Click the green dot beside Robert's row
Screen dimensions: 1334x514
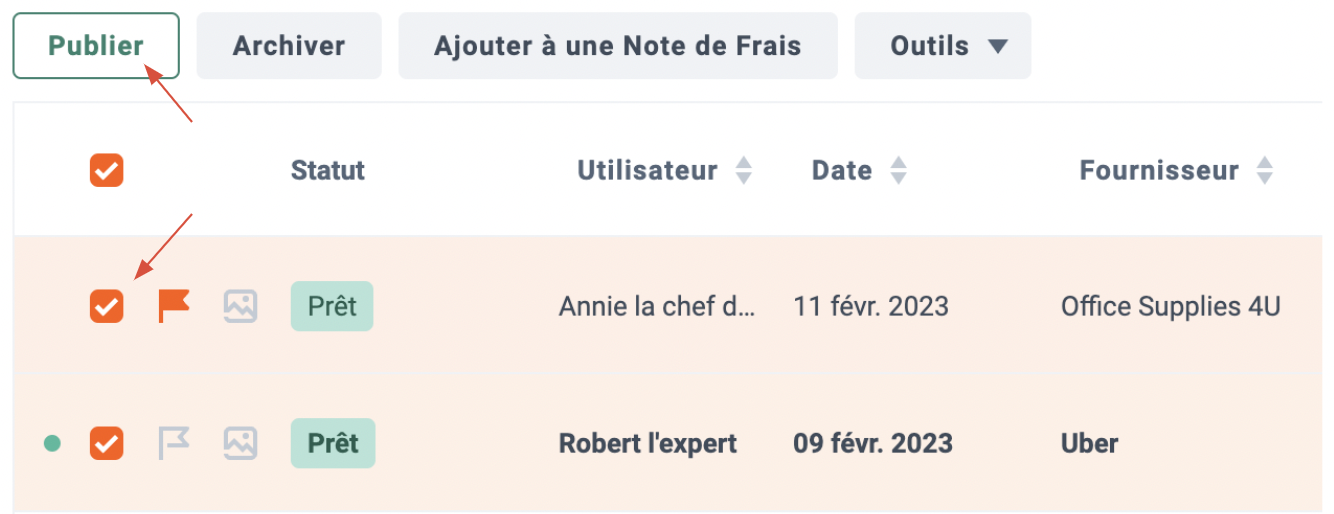[53, 443]
